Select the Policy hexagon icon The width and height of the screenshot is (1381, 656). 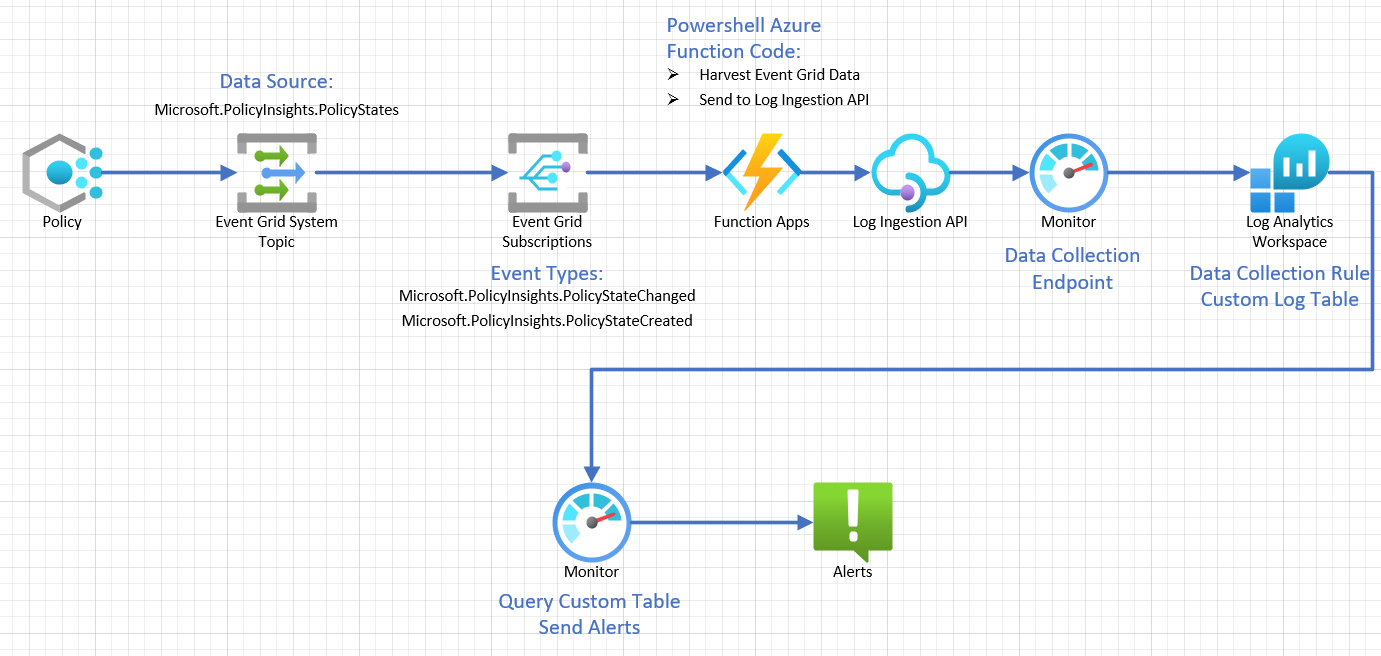click(x=63, y=173)
